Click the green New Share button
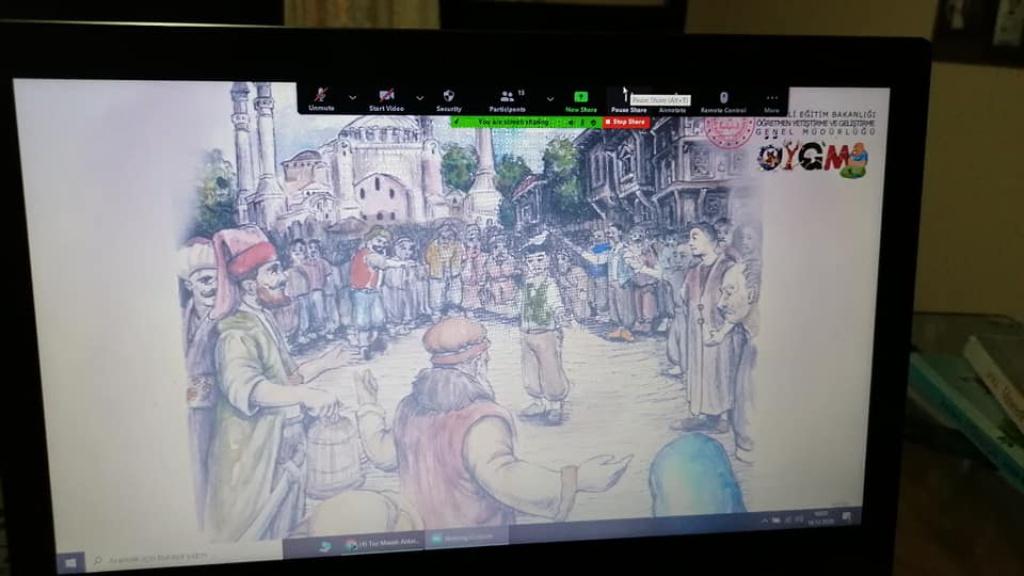Image resolution: width=1024 pixels, height=576 pixels. tap(581, 102)
